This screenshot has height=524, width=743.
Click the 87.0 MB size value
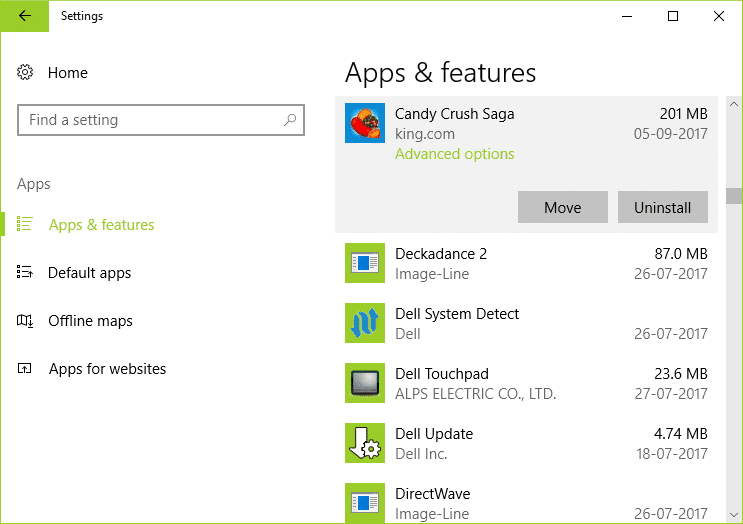[x=681, y=254]
